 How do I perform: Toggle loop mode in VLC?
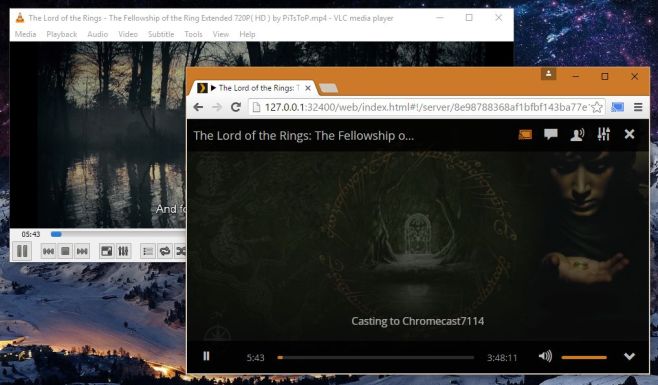point(164,251)
